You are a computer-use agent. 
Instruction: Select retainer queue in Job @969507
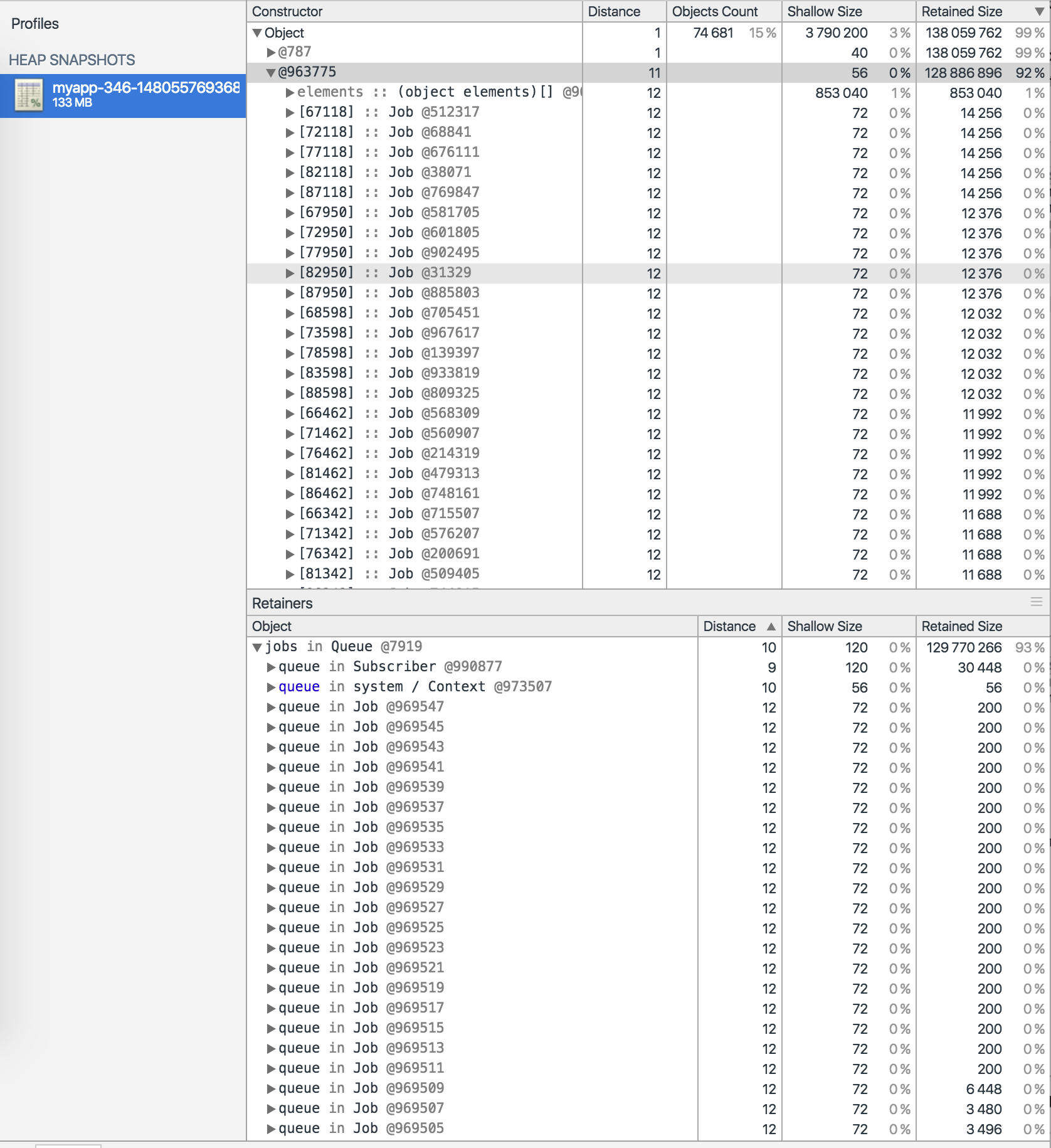(x=648, y=1108)
